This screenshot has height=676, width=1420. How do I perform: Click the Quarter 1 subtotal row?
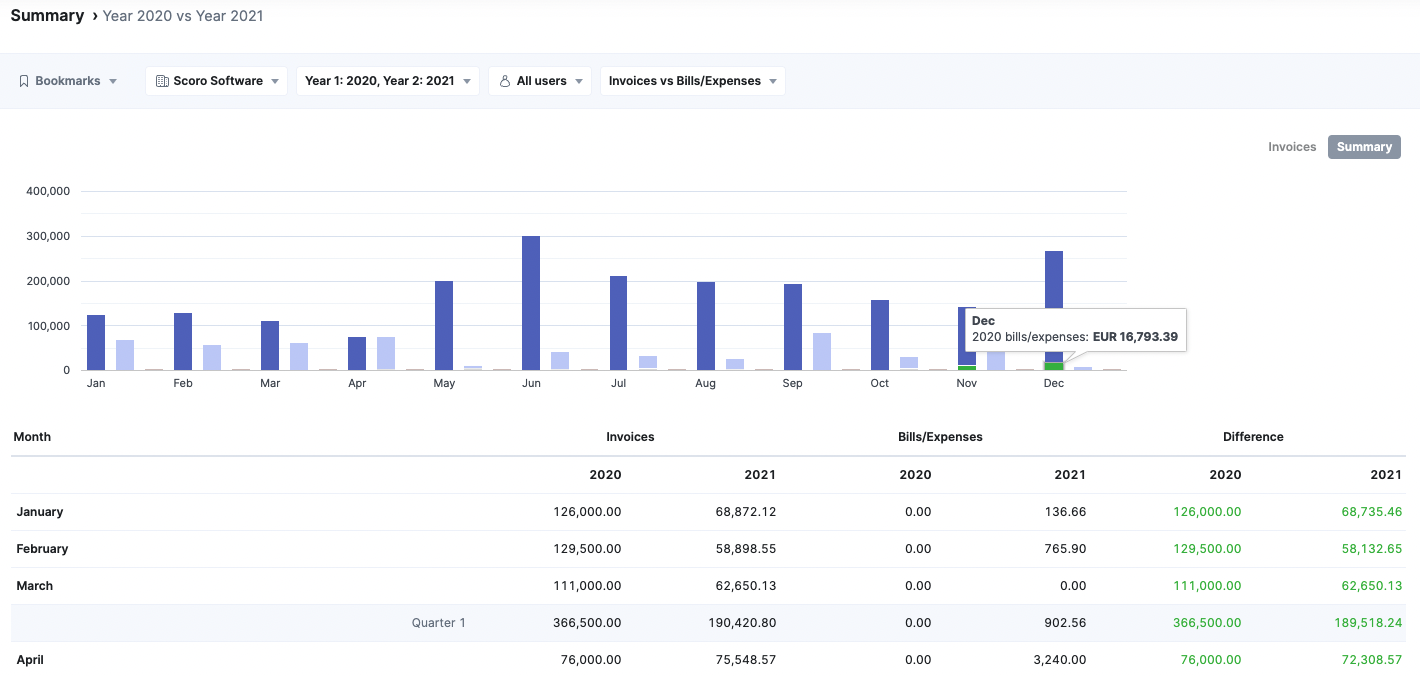click(x=438, y=623)
